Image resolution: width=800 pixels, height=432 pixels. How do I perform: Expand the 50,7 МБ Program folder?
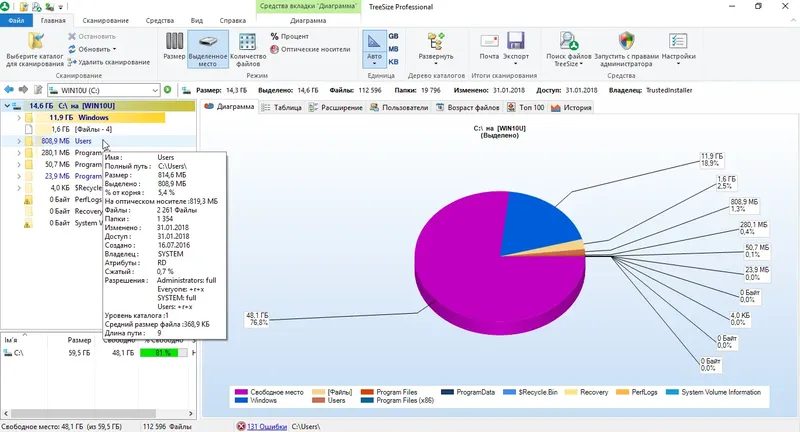point(19,164)
